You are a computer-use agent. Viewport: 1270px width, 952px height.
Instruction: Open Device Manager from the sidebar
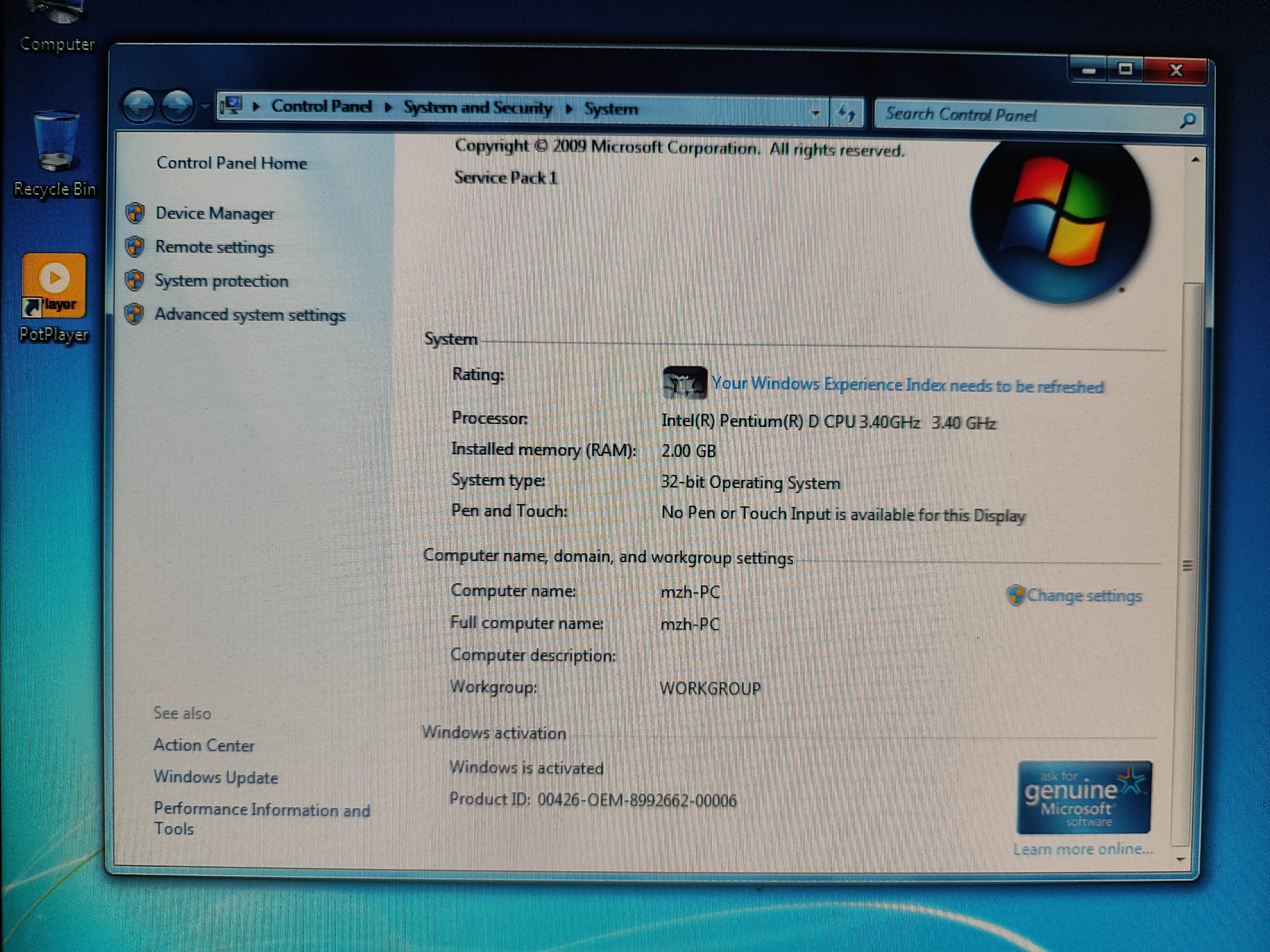point(215,214)
